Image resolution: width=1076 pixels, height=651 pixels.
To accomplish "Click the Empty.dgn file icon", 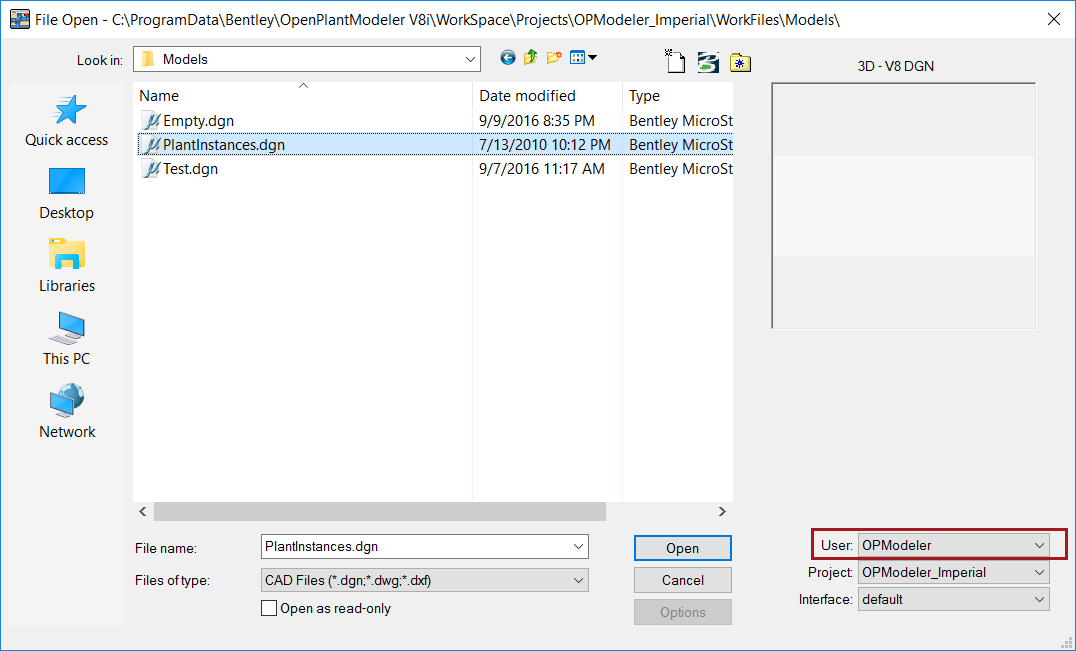I will (150, 121).
